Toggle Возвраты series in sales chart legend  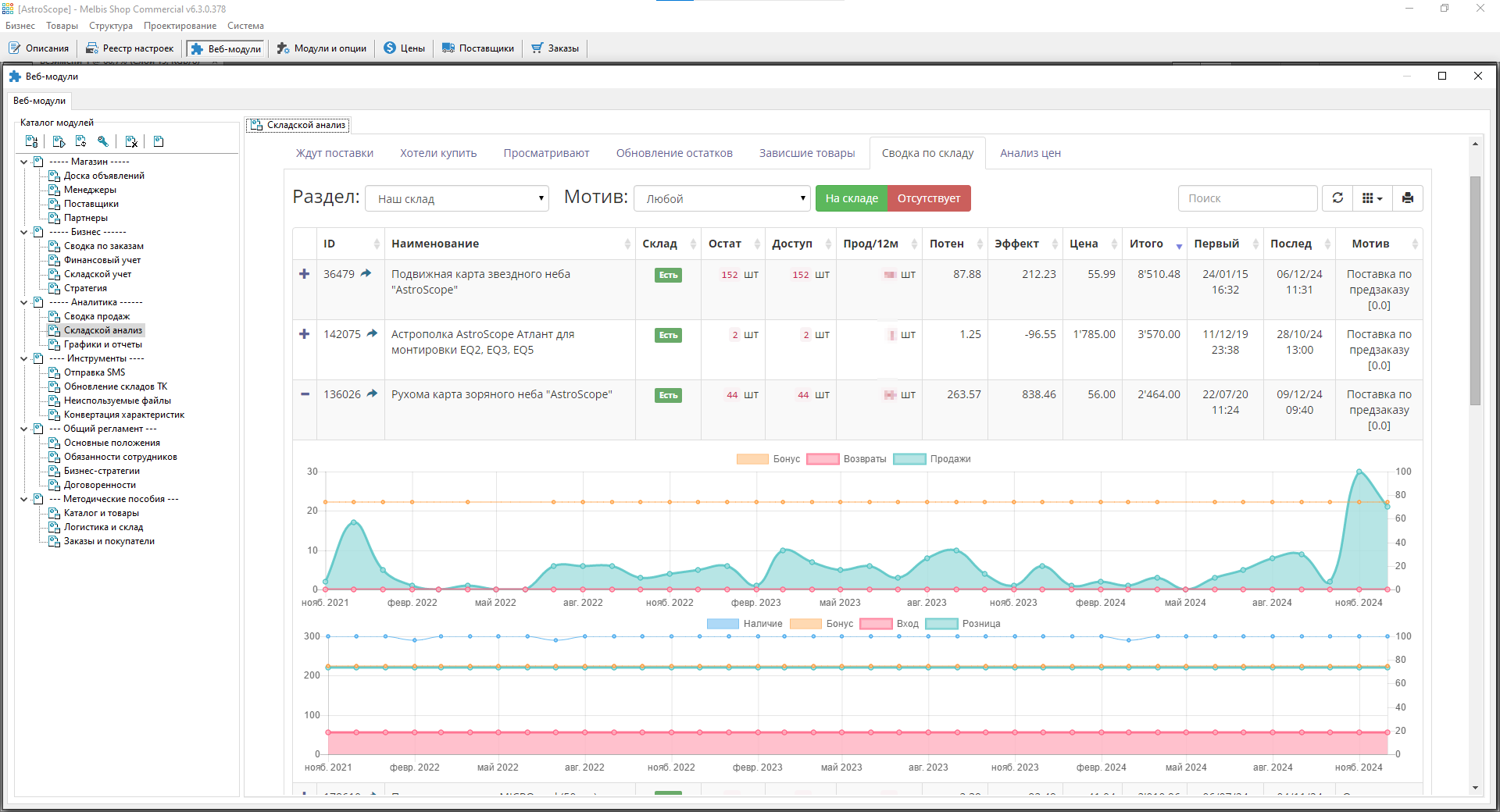(846, 459)
